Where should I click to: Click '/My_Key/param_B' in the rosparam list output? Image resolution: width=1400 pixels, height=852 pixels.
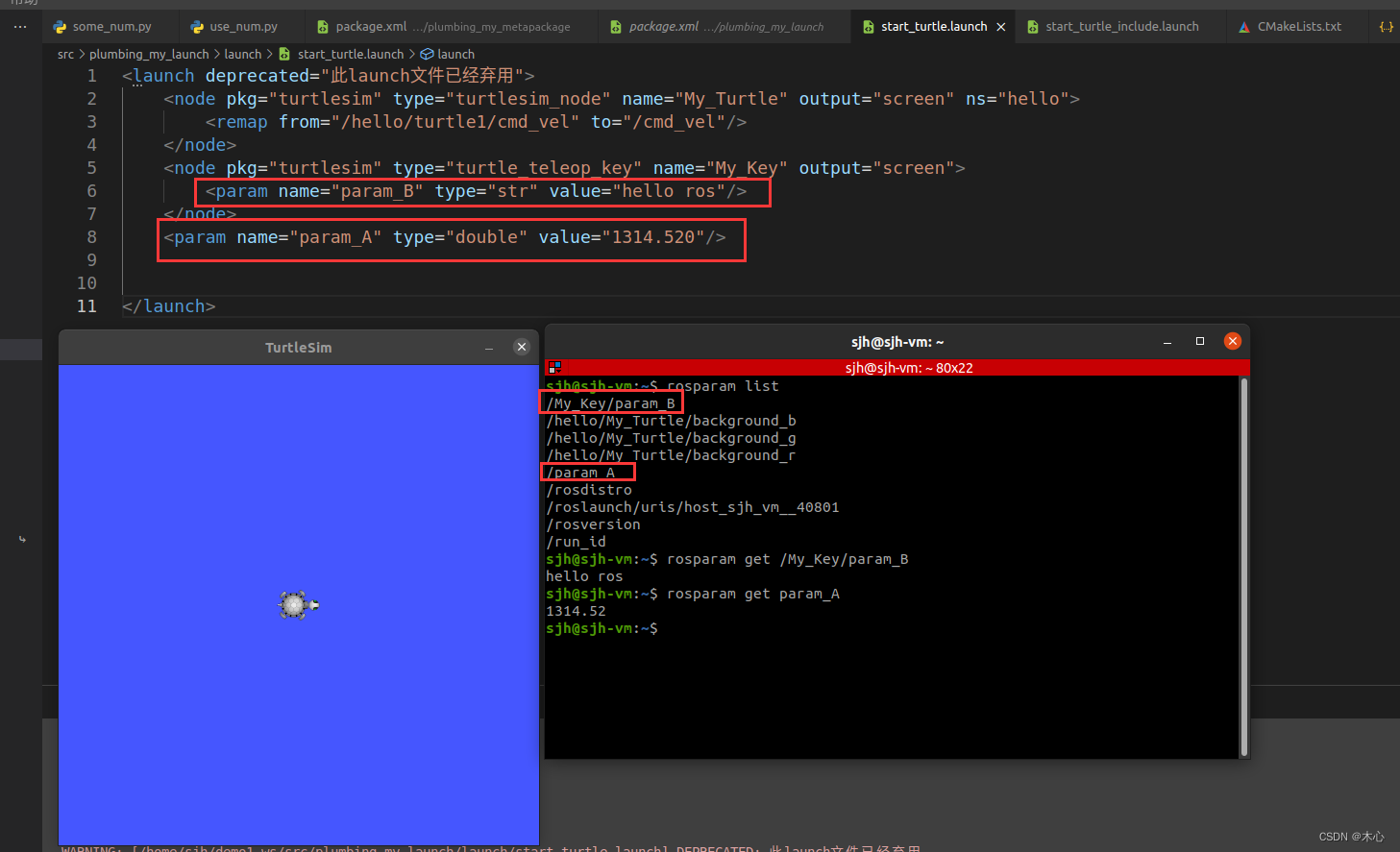click(610, 403)
